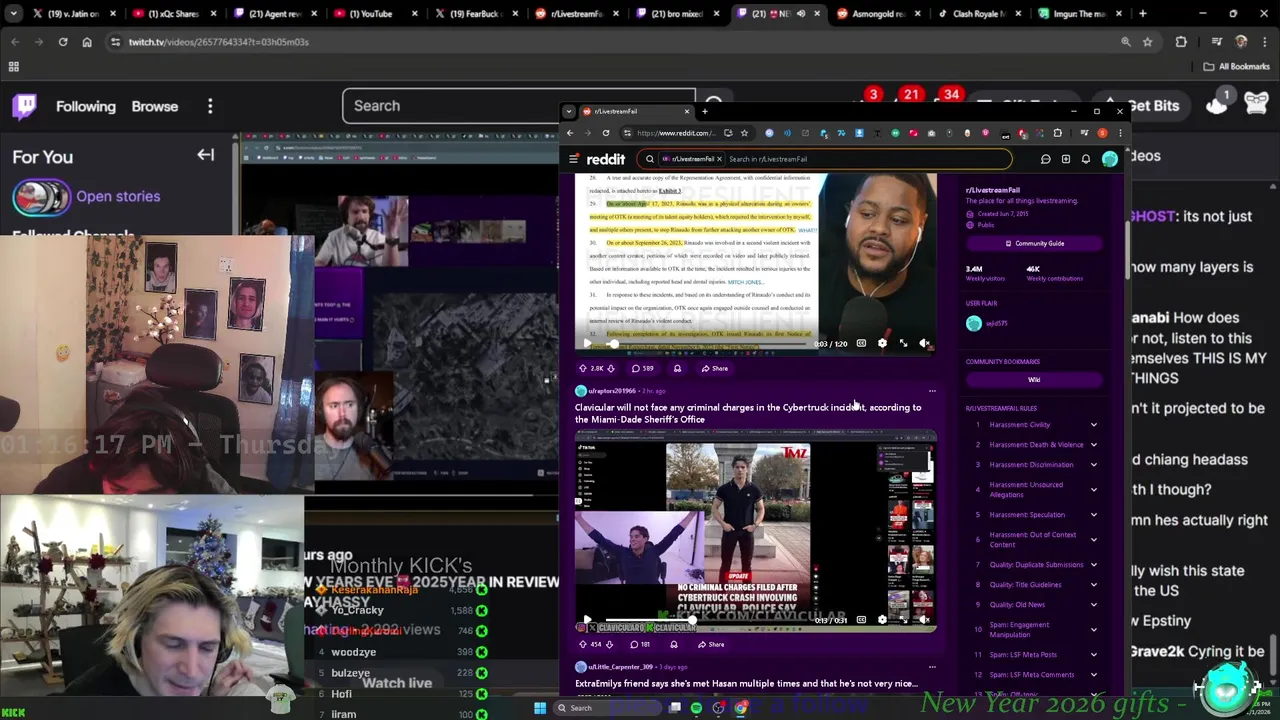Open the Reddit hamburger menu
The image size is (1280, 720).
573,159
